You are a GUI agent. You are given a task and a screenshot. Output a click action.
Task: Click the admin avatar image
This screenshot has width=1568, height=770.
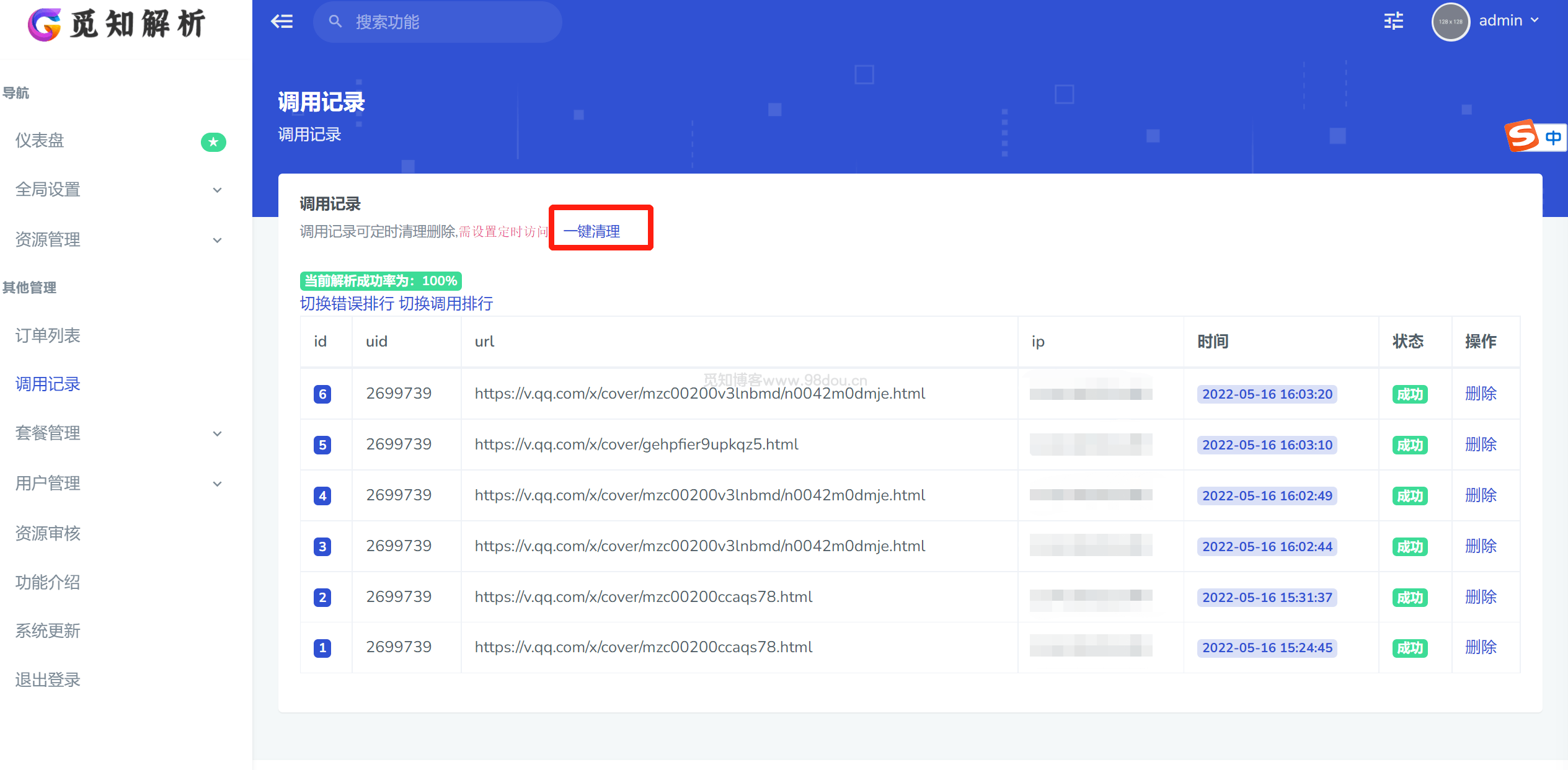[x=1450, y=22]
